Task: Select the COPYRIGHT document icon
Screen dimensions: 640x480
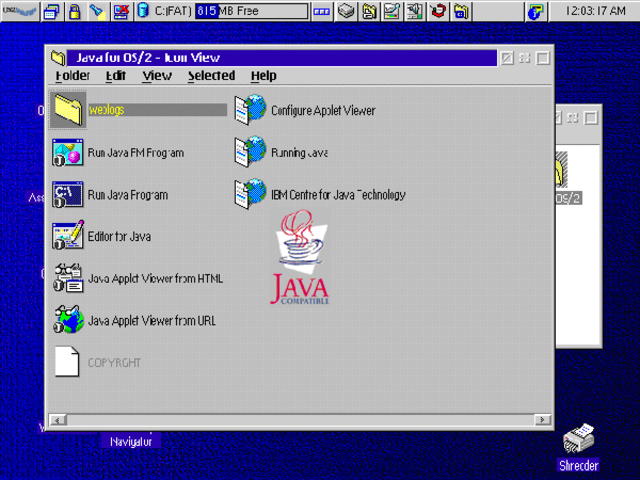Action: (67, 361)
